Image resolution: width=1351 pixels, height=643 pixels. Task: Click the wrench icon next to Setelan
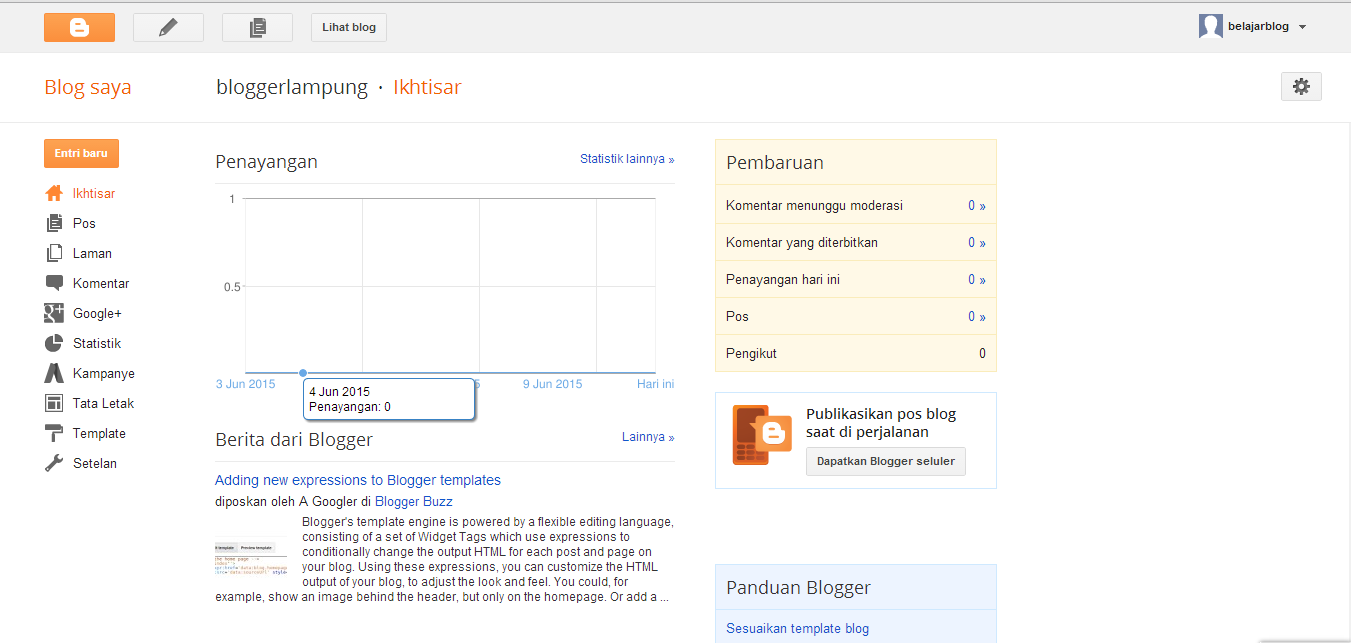(54, 463)
